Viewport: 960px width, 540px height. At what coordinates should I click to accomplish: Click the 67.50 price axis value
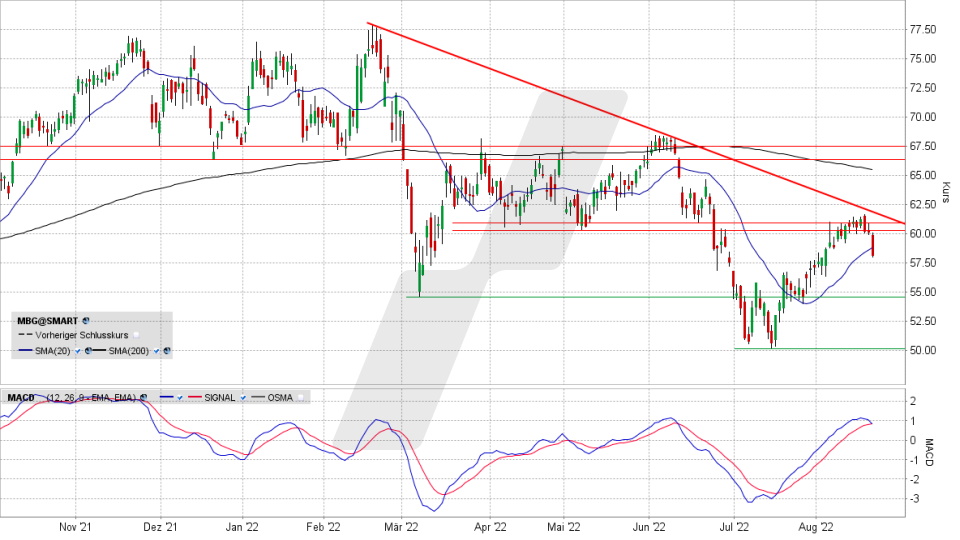[x=923, y=146]
